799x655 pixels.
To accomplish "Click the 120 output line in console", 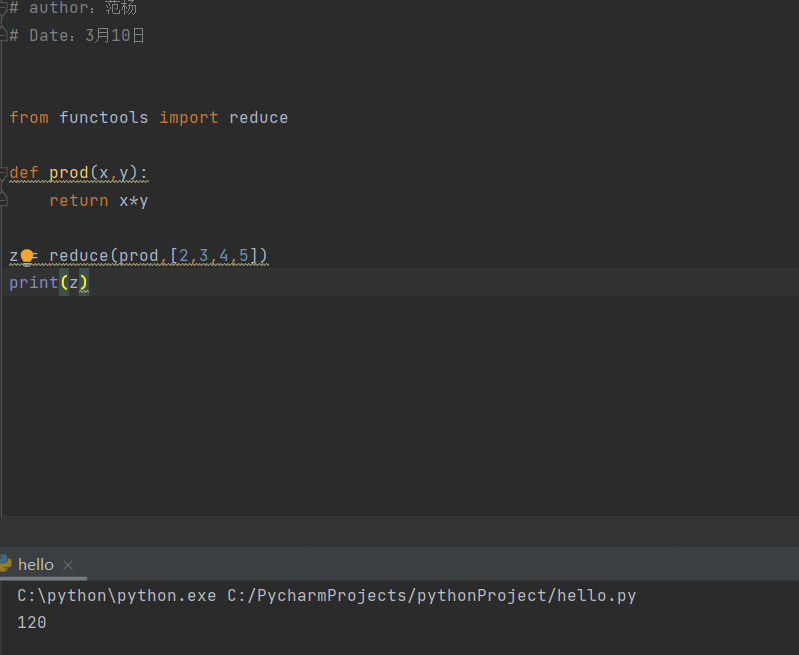I will 32,622.
